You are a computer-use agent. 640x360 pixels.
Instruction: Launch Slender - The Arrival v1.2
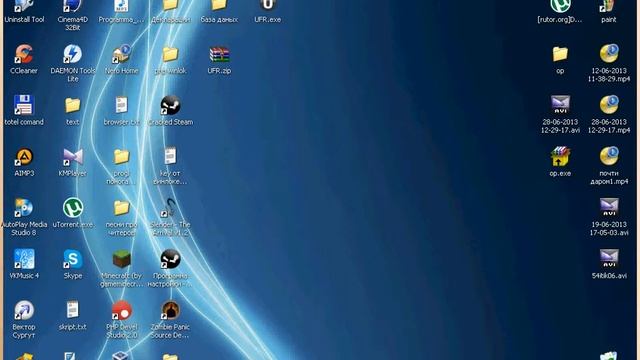click(170, 208)
